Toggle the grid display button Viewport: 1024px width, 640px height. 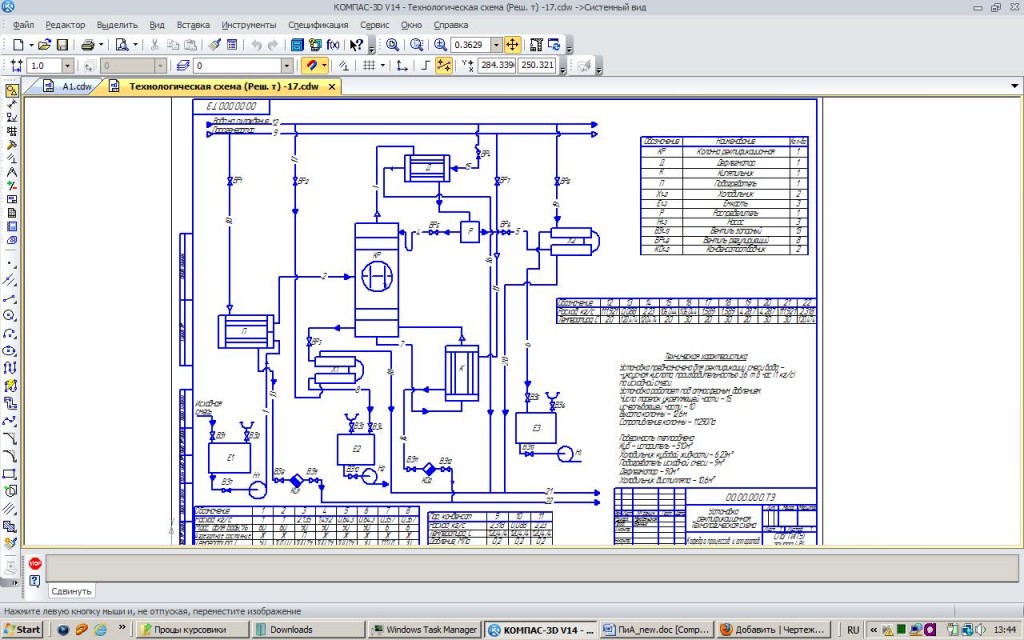[369, 66]
